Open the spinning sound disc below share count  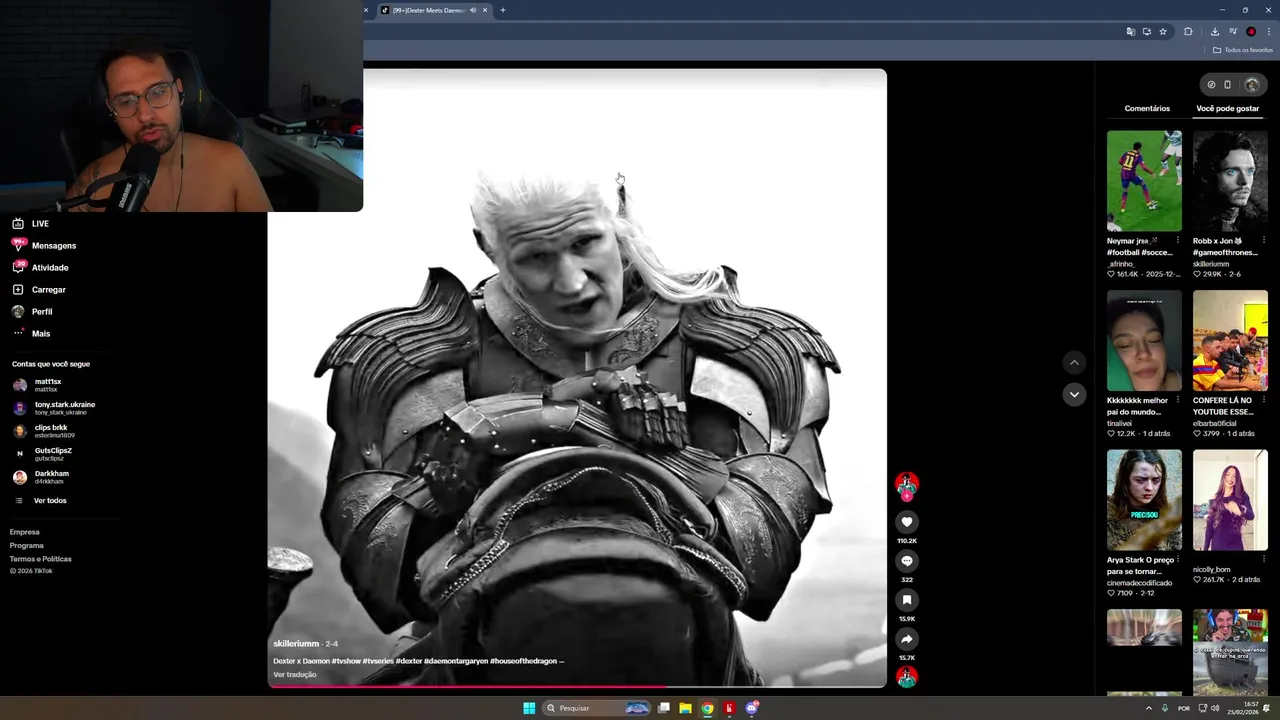pos(907,677)
